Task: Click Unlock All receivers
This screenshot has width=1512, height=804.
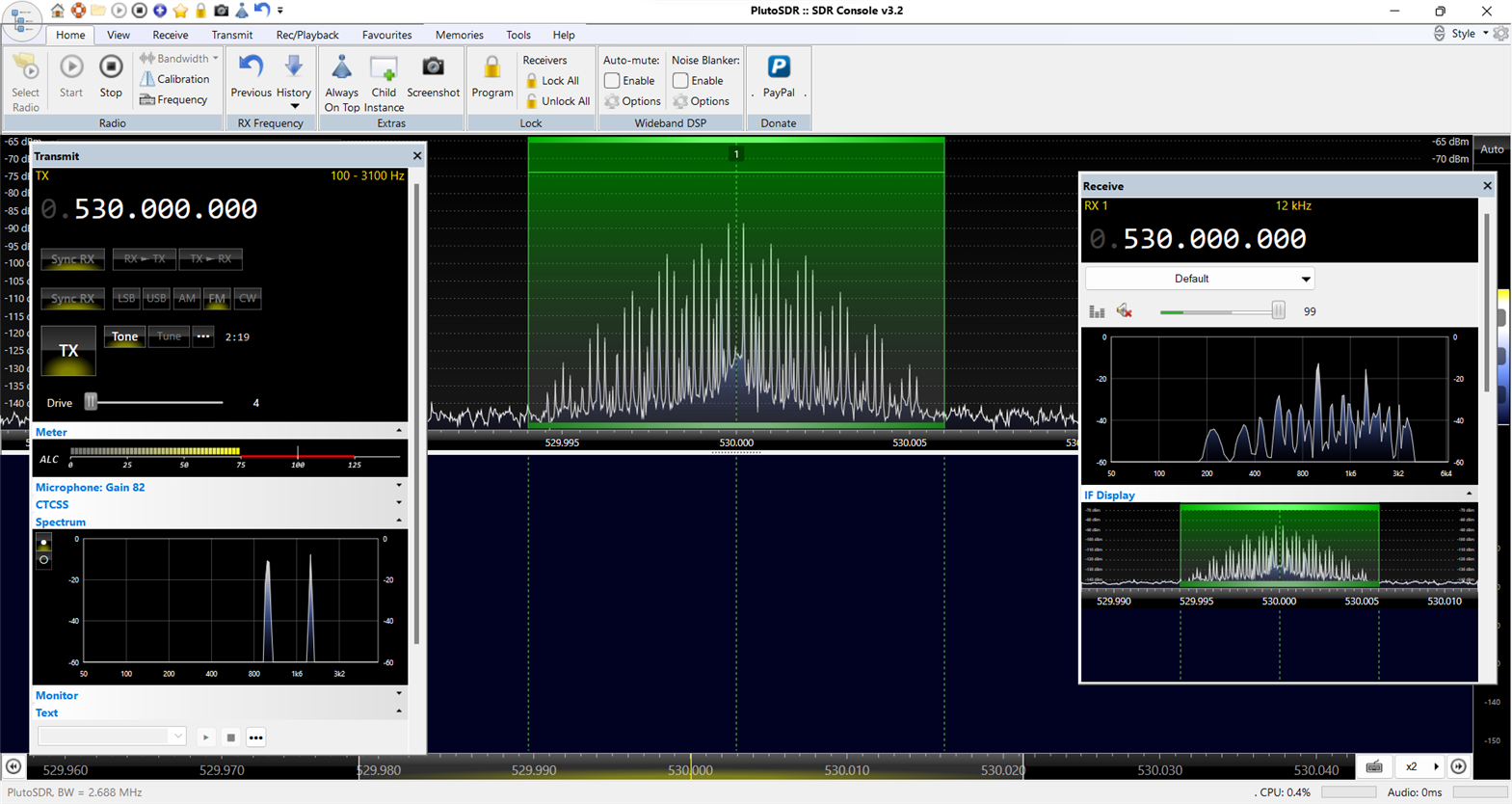Action: coord(557,101)
